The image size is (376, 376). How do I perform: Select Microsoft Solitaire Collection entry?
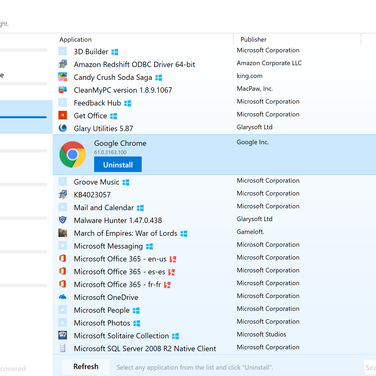point(121,336)
